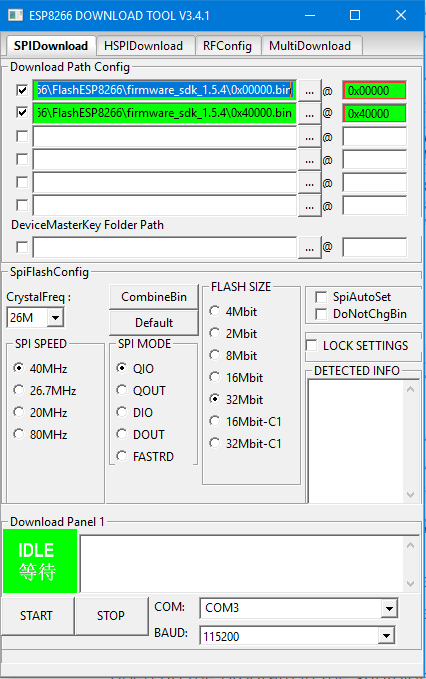Enable the DoNotChgBin checkbox
The width and height of the screenshot is (426, 679).
(x=321, y=314)
